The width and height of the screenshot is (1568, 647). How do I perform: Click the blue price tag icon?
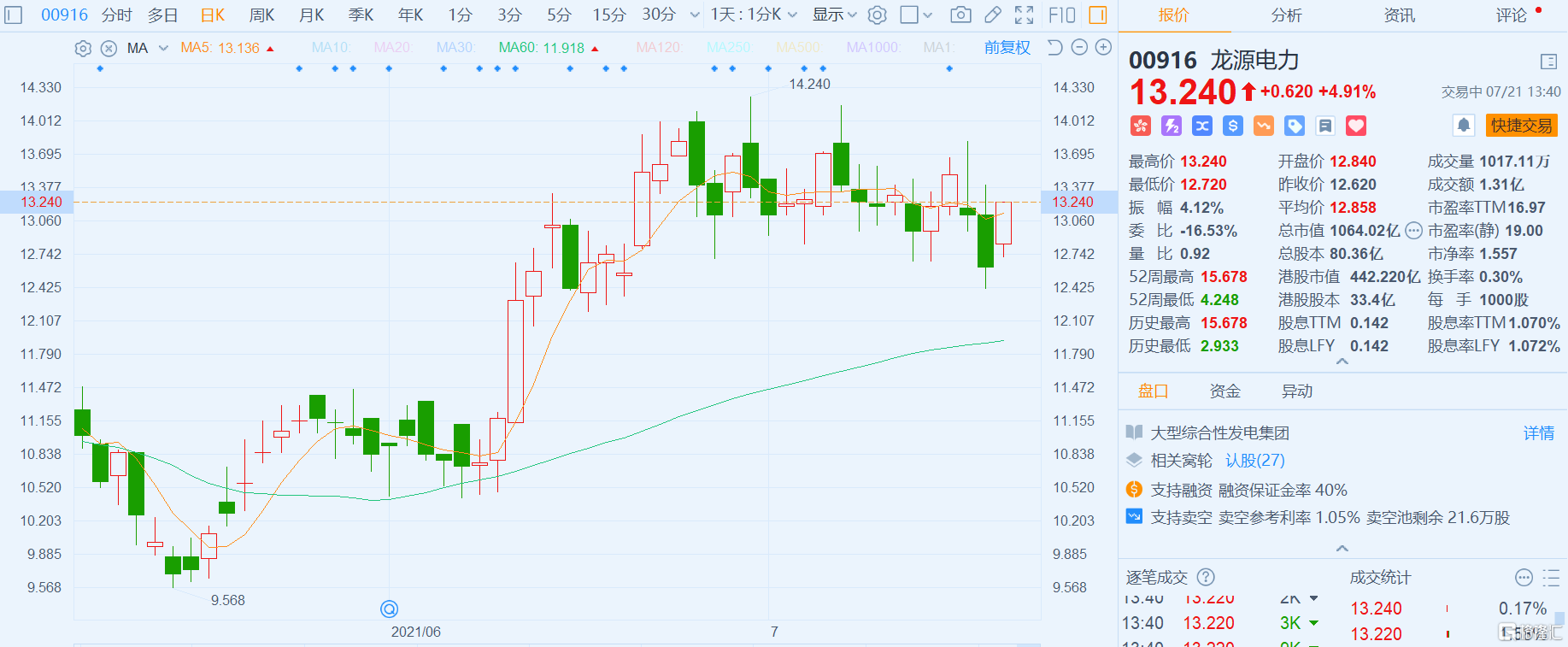tap(1295, 126)
